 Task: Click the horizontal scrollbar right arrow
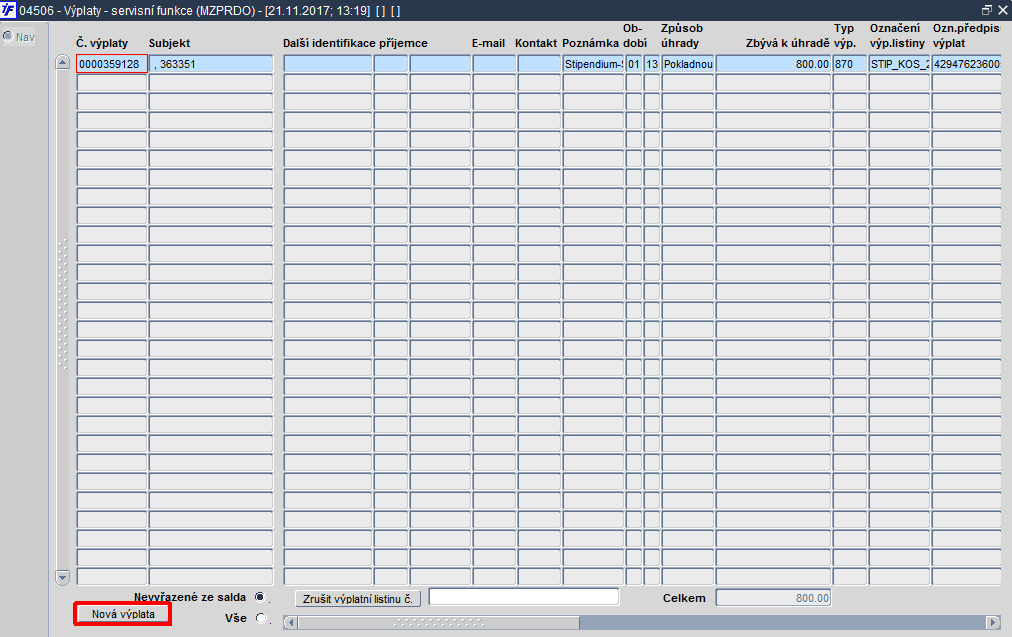click(x=993, y=622)
